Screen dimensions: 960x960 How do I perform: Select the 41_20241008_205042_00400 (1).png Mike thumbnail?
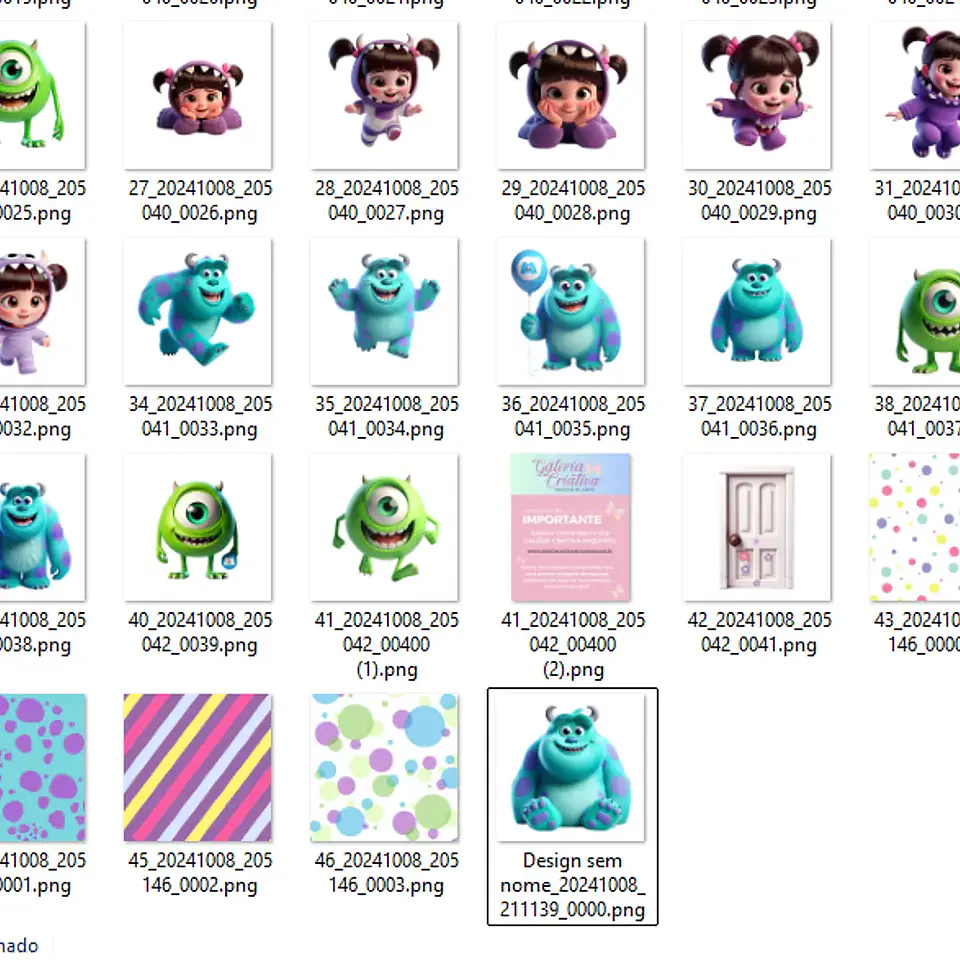click(384, 528)
